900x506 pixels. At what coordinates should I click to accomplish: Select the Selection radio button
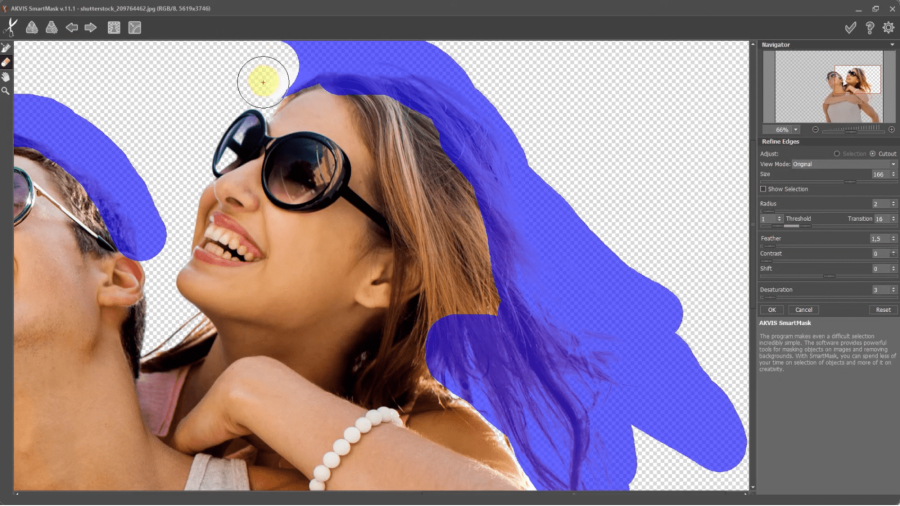click(837, 154)
